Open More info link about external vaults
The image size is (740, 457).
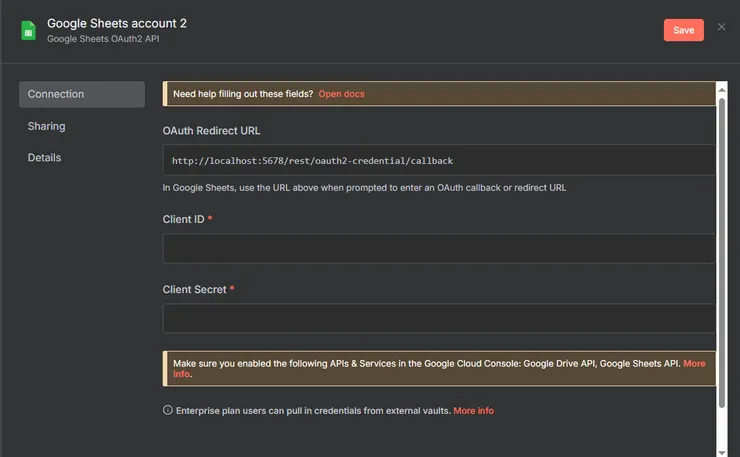pyautogui.click(x=473, y=411)
